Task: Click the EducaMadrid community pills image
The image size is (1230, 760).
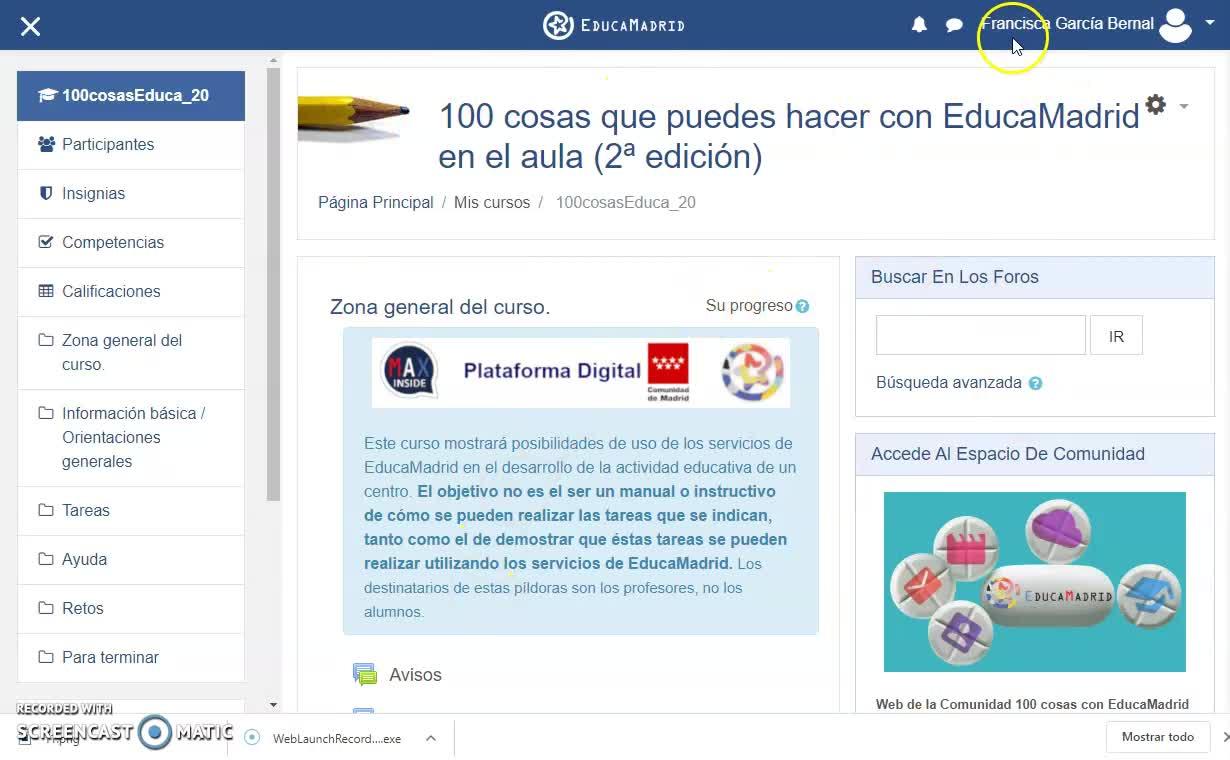Action: click(1035, 582)
